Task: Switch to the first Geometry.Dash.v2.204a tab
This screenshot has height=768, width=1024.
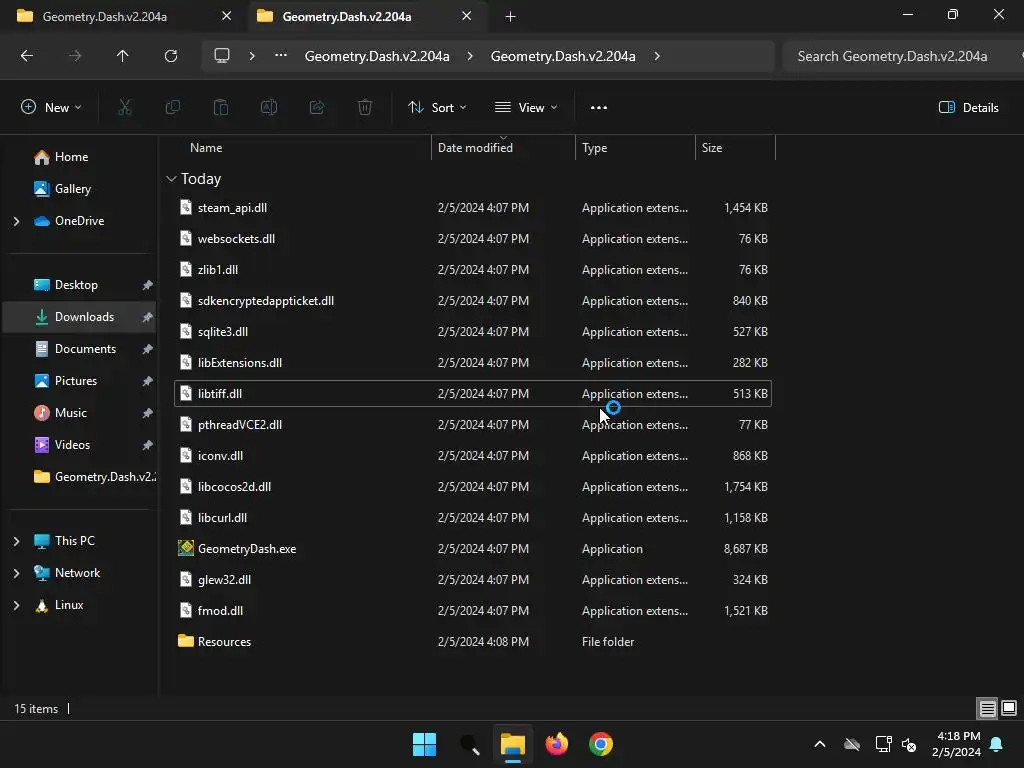Action: (104, 16)
